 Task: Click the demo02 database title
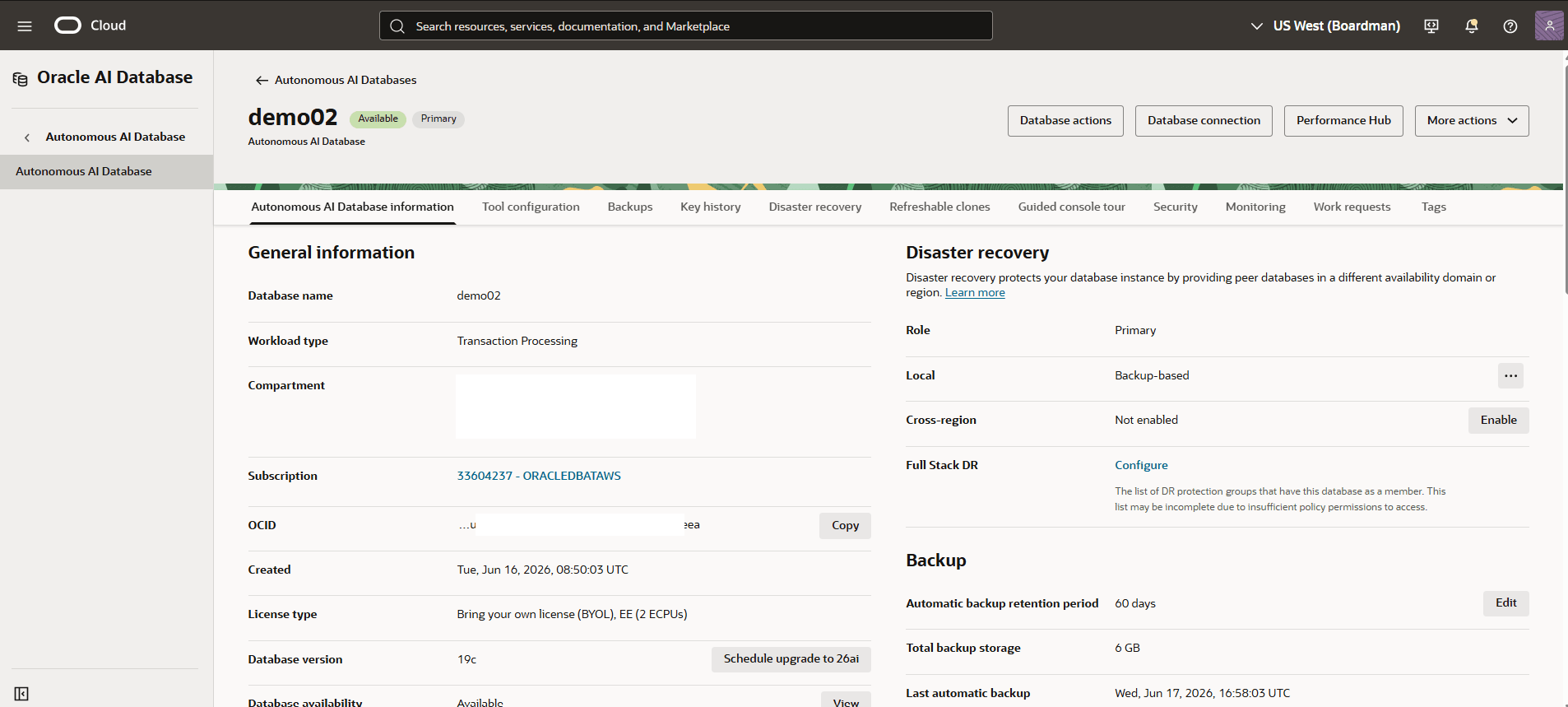click(293, 118)
